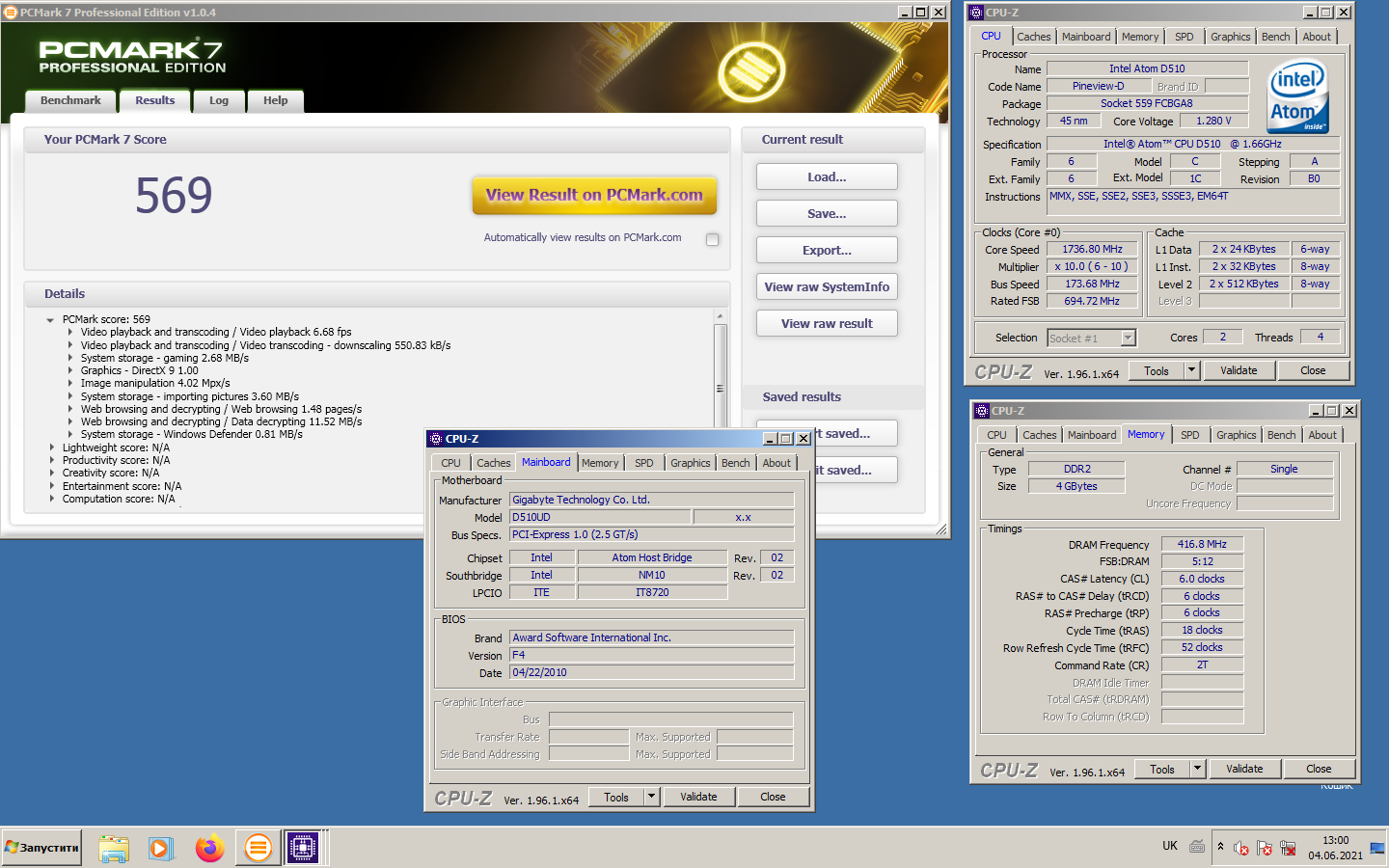Select the Video playback 6.68 fps row
This screenshot has height=868, width=1389.
pos(216,332)
